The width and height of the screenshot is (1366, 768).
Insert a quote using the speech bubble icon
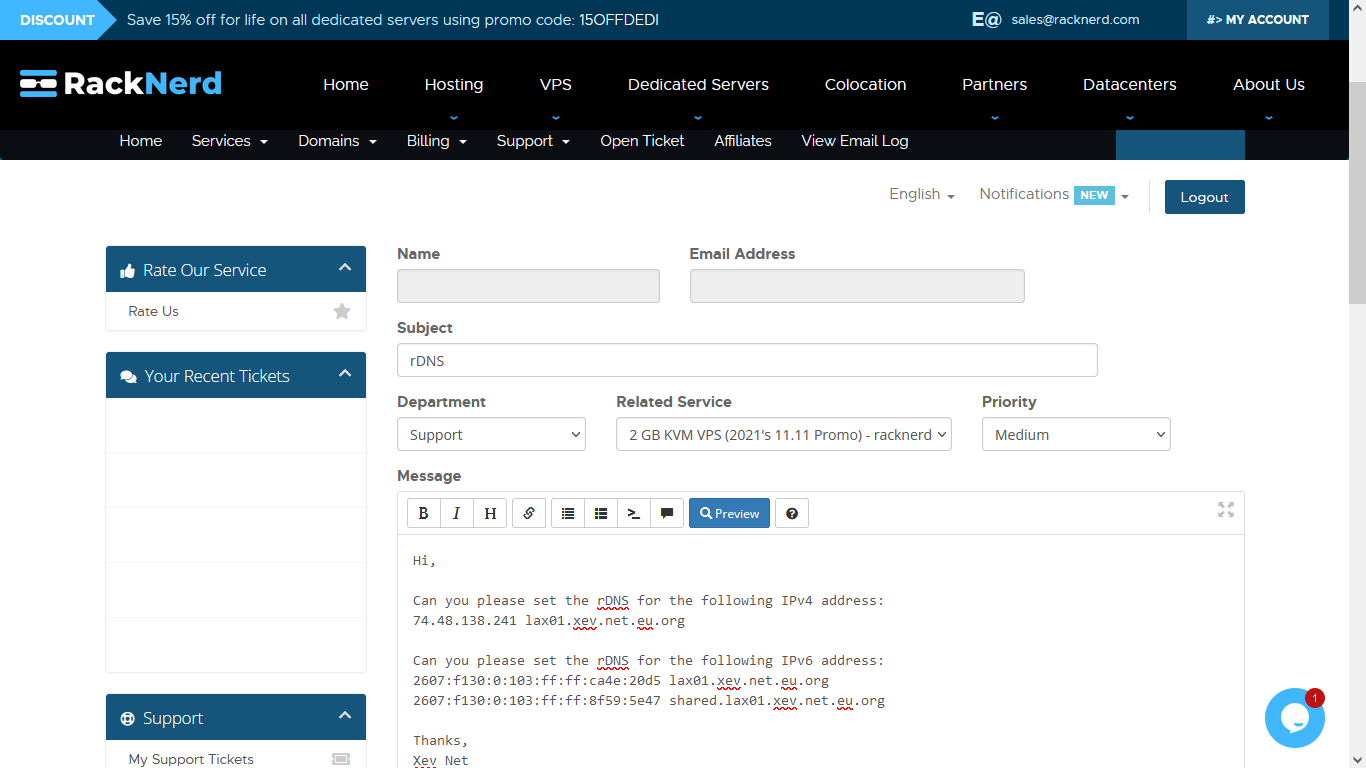666,513
